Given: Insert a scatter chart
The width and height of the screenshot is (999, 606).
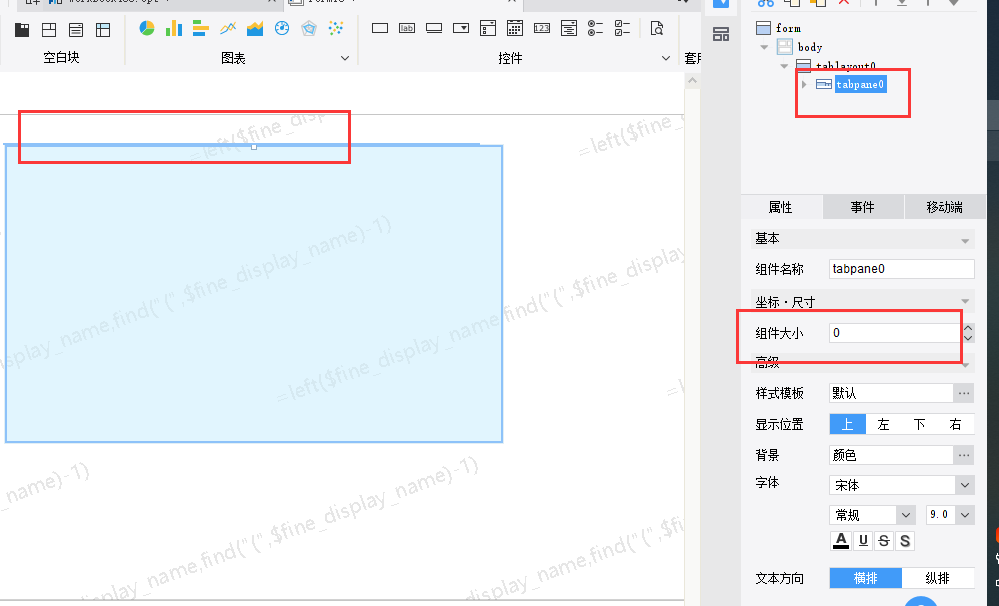Looking at the screenshot, I should click(336, 28).
